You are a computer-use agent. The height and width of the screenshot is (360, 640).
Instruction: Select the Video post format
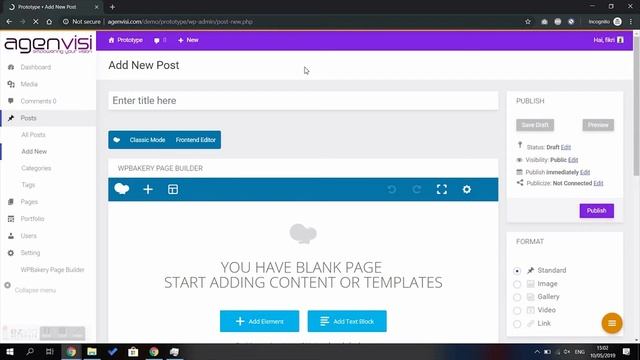(x=517, y=310)
